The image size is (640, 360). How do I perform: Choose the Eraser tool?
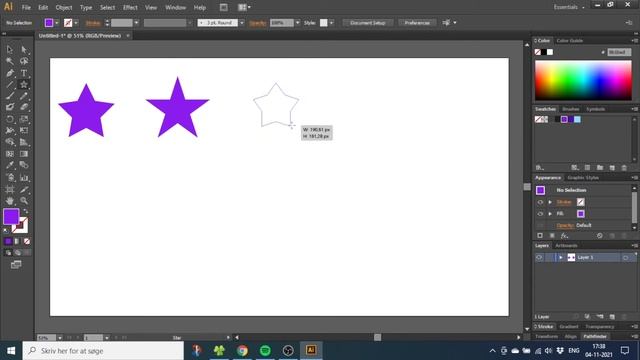coord(24,107)
